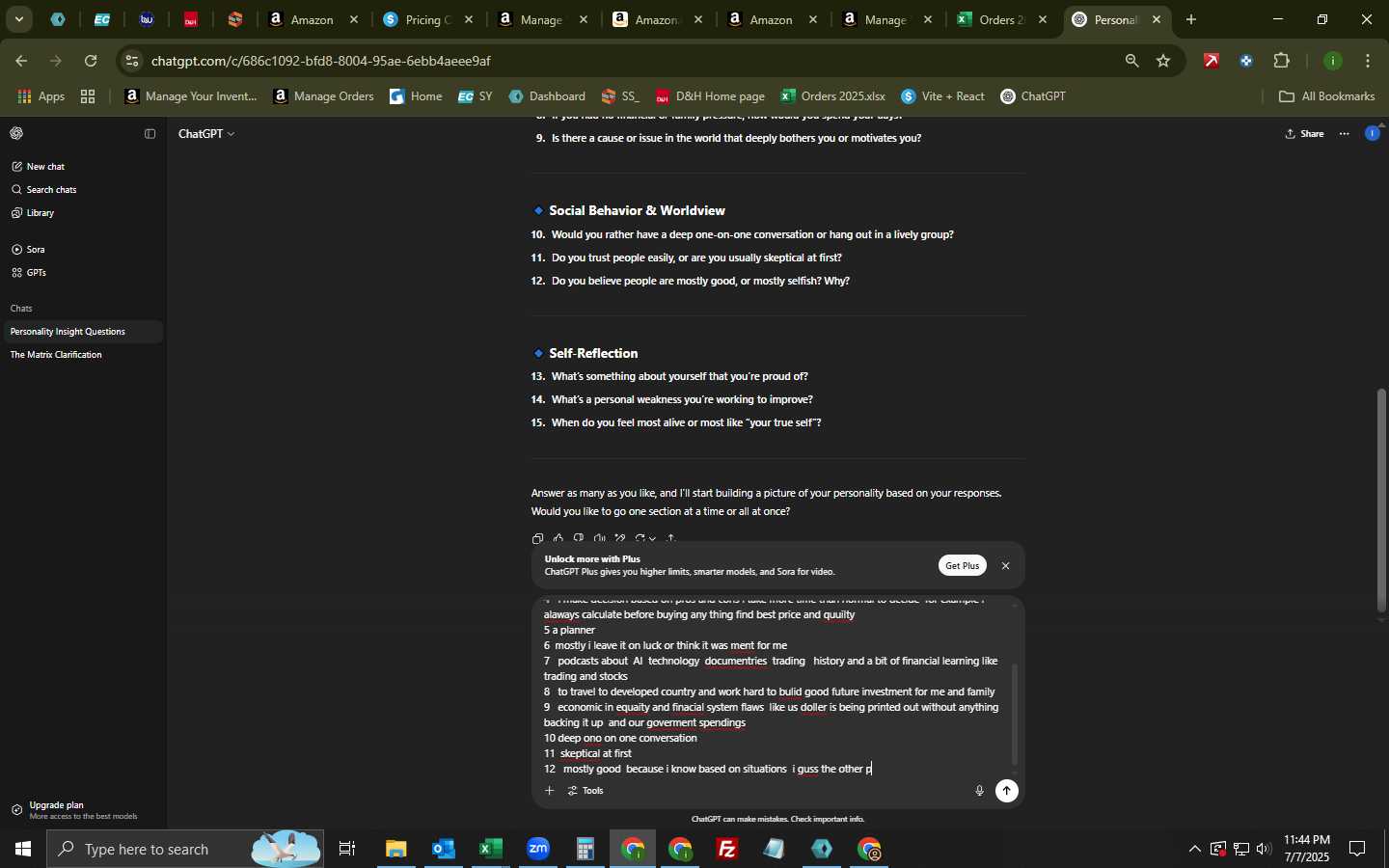Open the conversation options three-dot menu

[1344, 134]
